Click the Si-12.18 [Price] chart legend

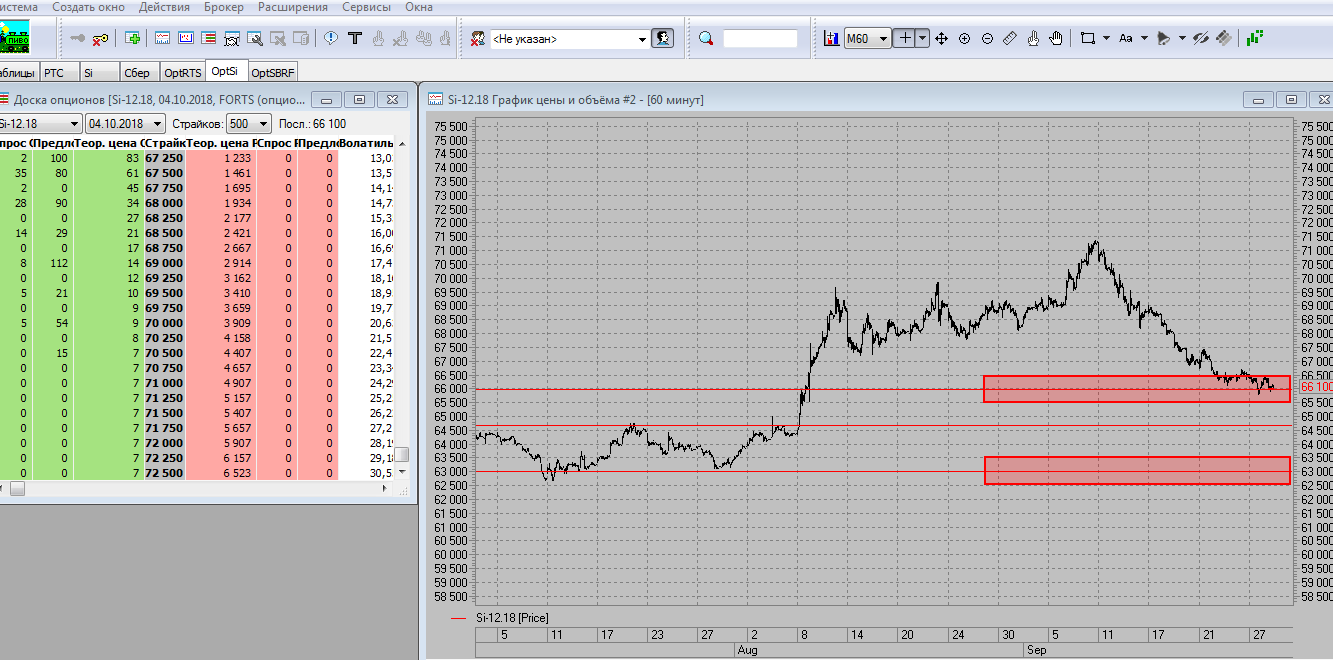tap(511, 618)
